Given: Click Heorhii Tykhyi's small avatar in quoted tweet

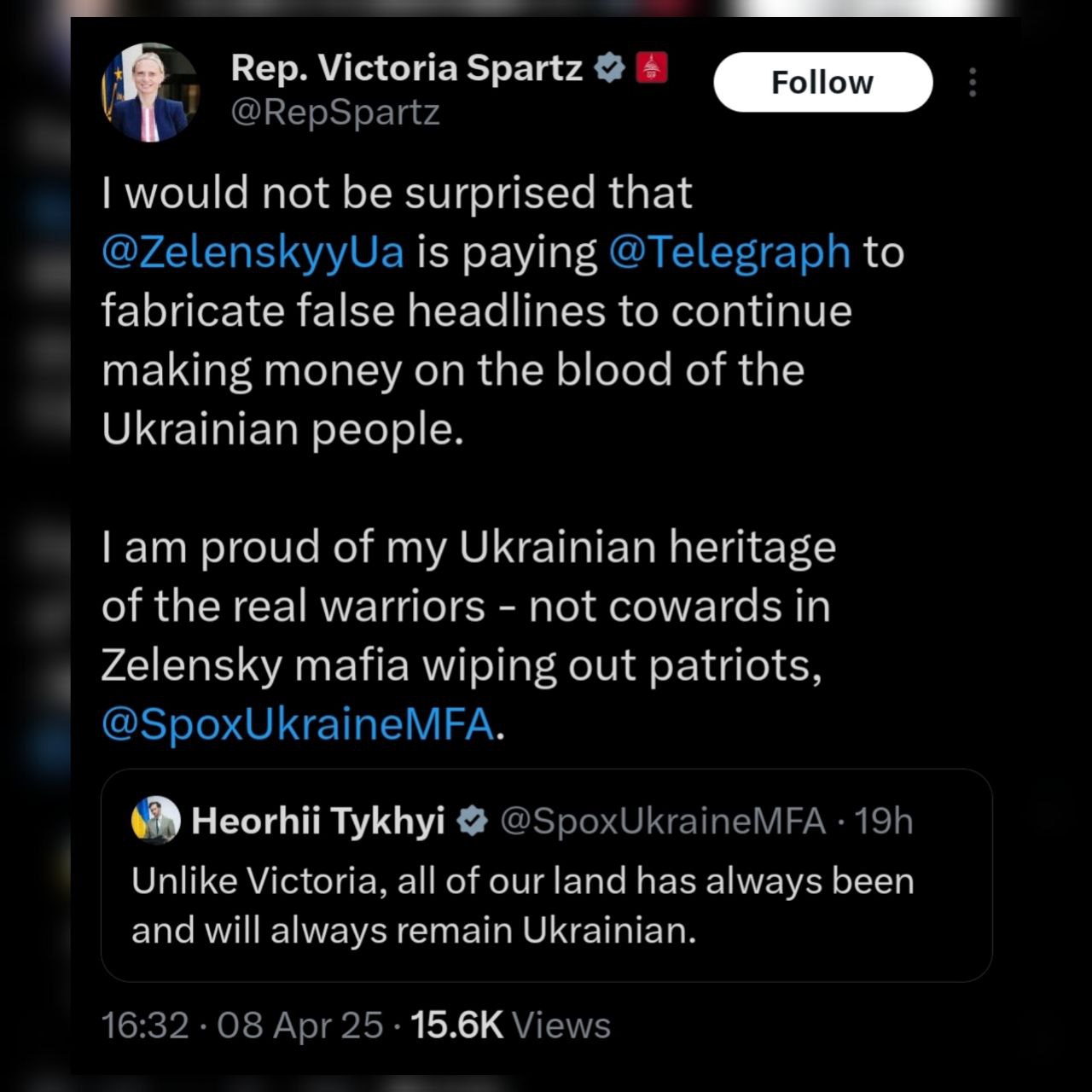Looking at the screenshot, I should pyautogui.click(x=155, y=820).
